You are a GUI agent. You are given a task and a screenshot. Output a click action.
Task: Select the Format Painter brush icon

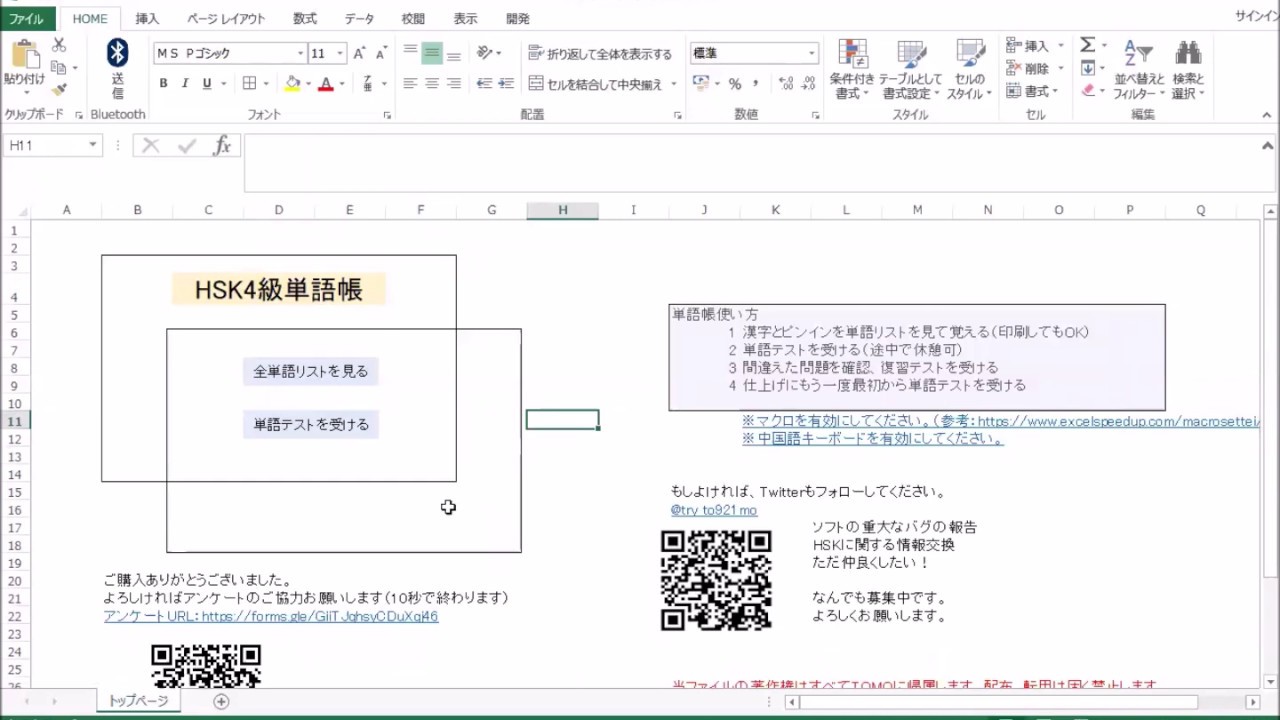point(59,90)
